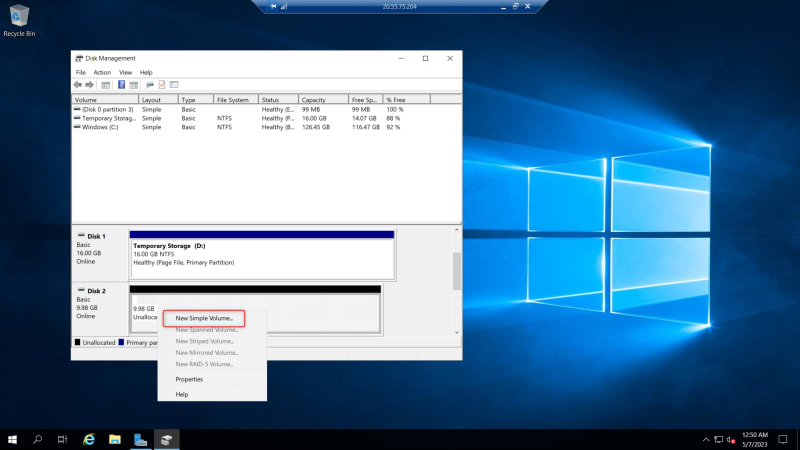Image resolution: width=800 pixels, height=450 pixels.
Task: Open the Recycle Bin desktop icon
Action: pos(19,21)
